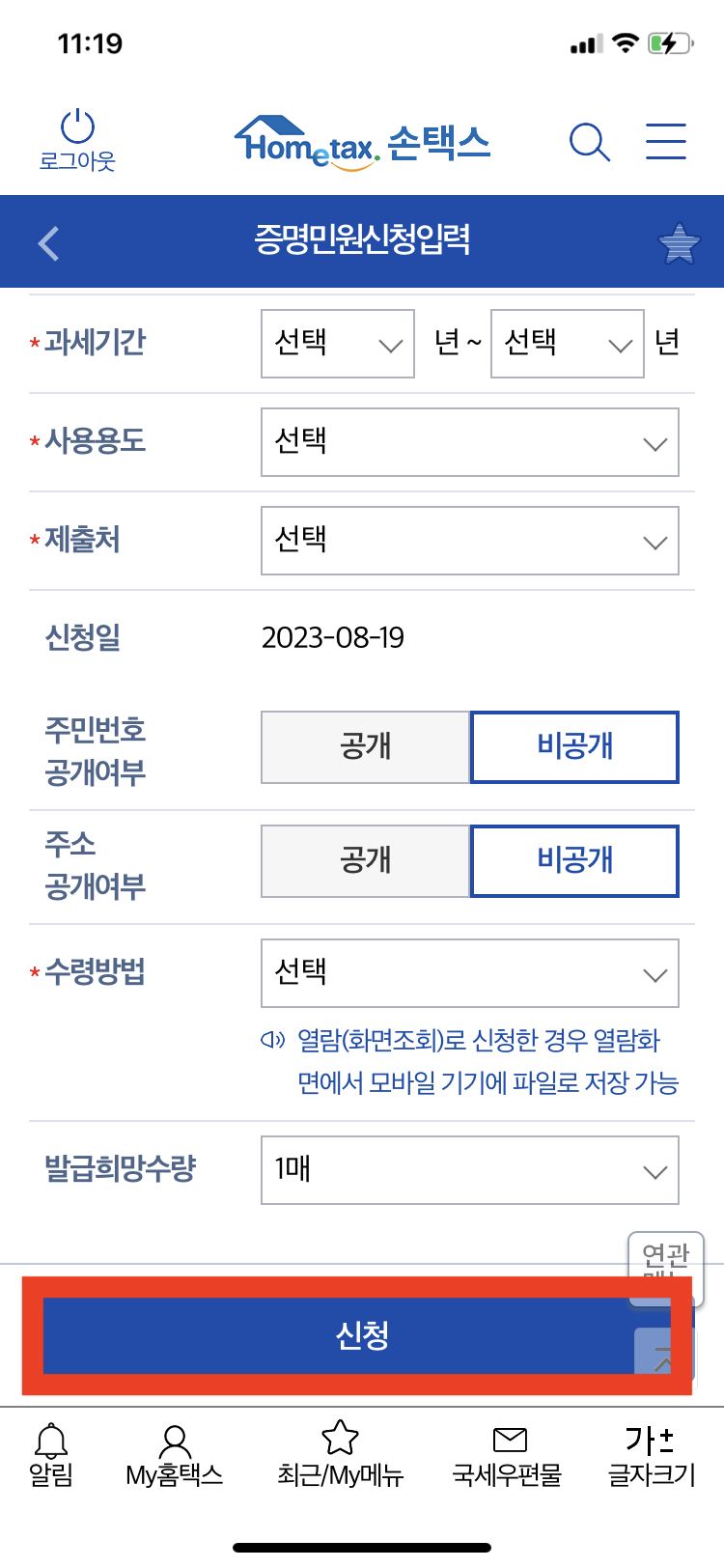Viewport: 724px width, 1568px height.
Task: Confirm 비공개 for resident number disclosure
Action: pos(573,746)
